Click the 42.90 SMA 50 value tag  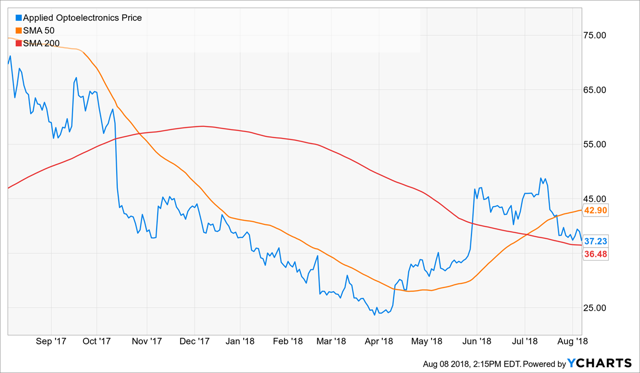(596, 211)
